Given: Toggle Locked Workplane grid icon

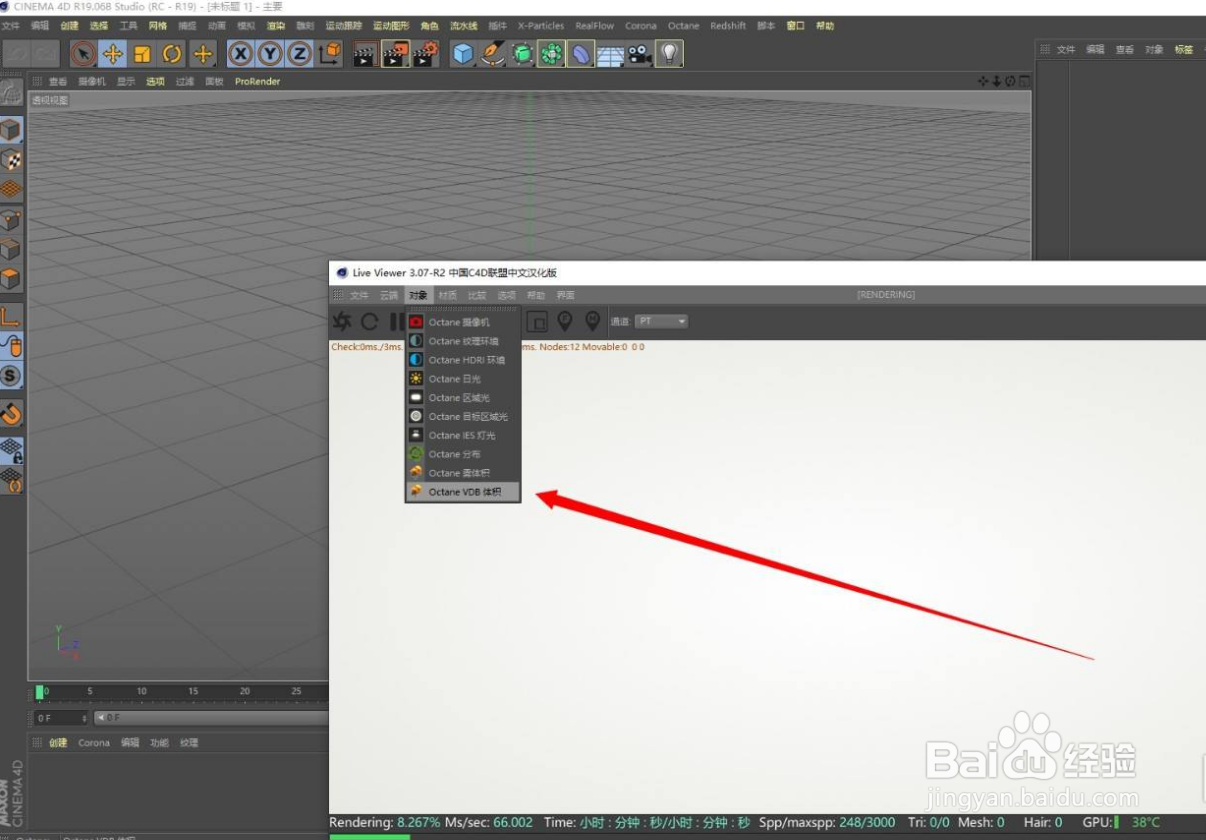Looking at the screenshot, I should tap(11, 450).
